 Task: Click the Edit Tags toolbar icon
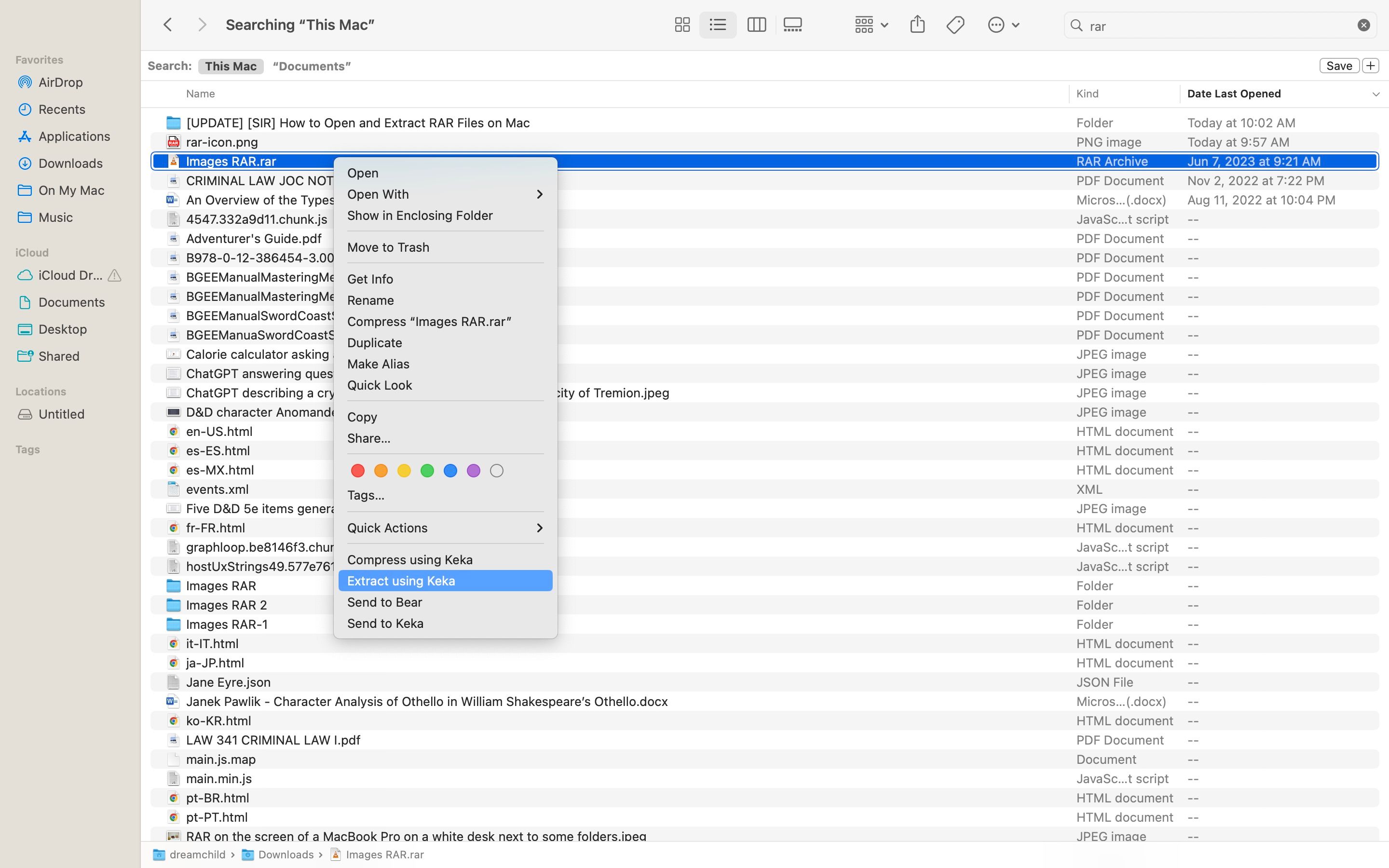coord(955,25)
